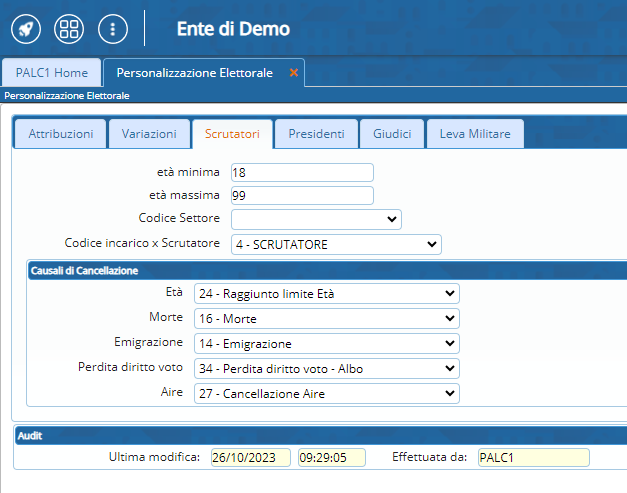Go to the Presidenti tab
Image resolution: width=627 pixels, height=493 pixels.
[316, 134]
